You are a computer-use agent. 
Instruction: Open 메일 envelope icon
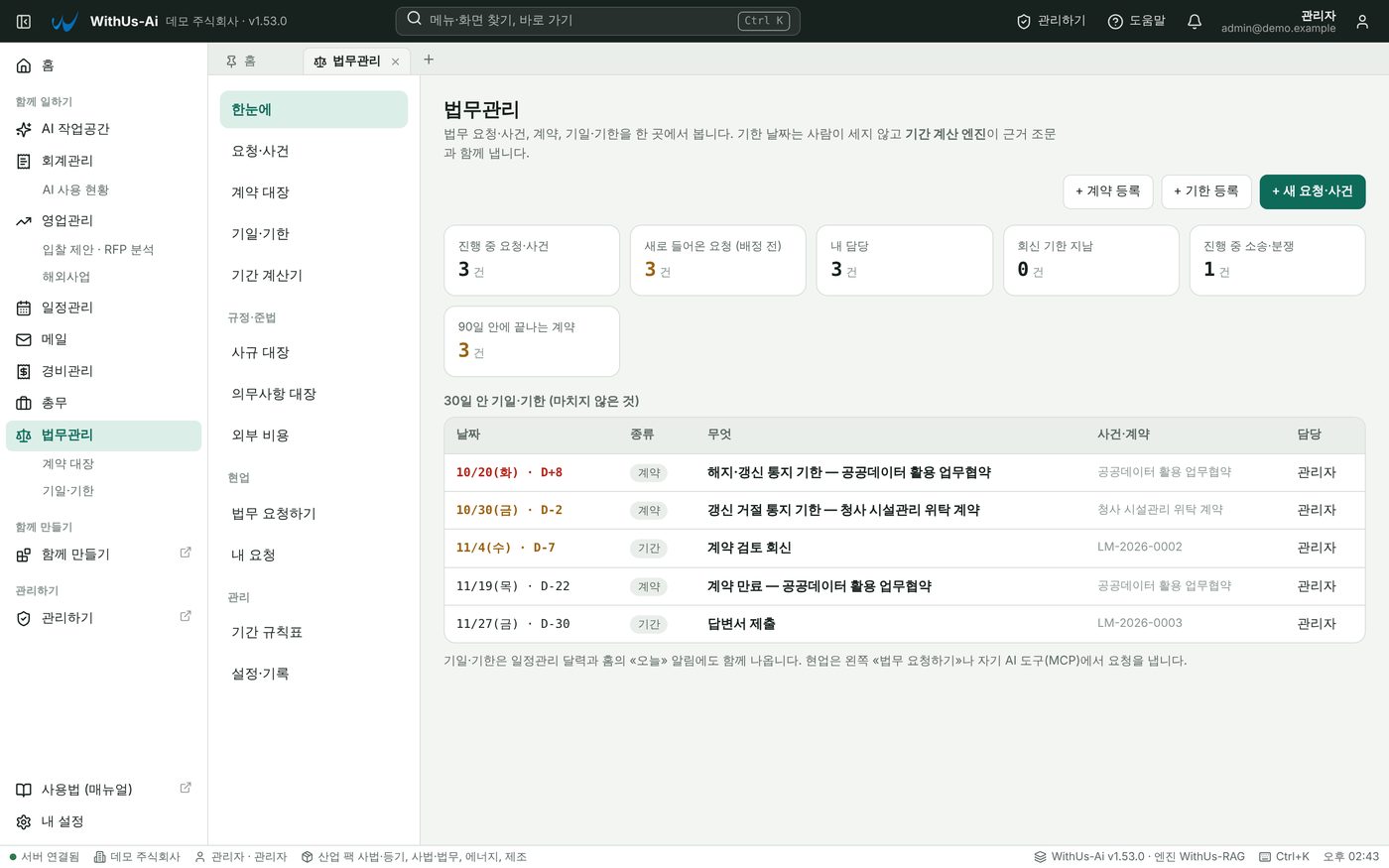[x=24, y=339]
